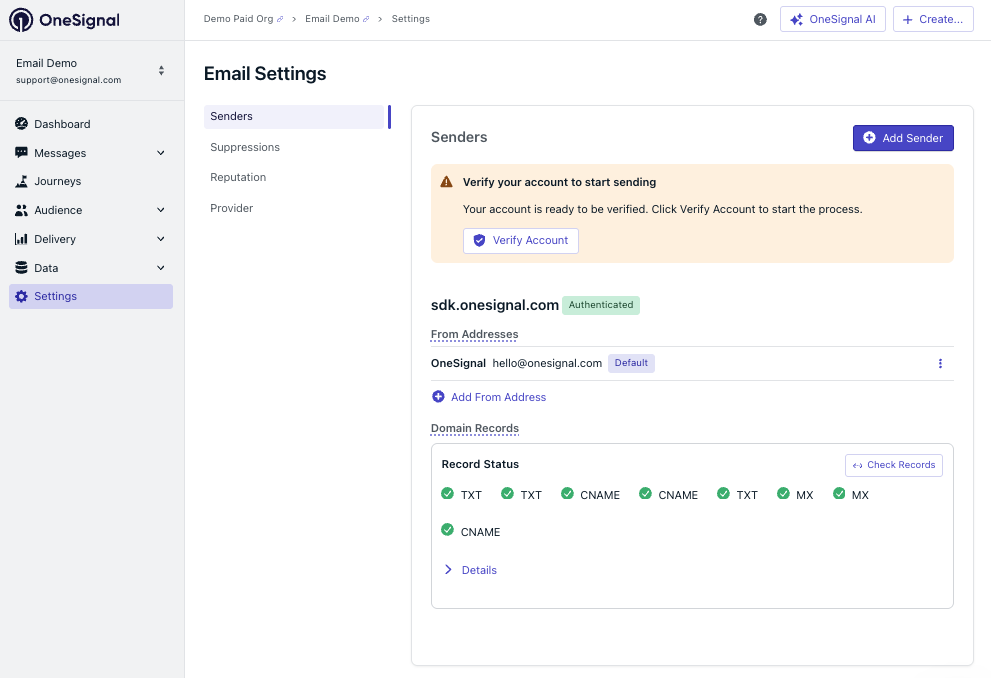
Task: Click the link icon beside Demo Paid Org
Action: coord(280,20)
